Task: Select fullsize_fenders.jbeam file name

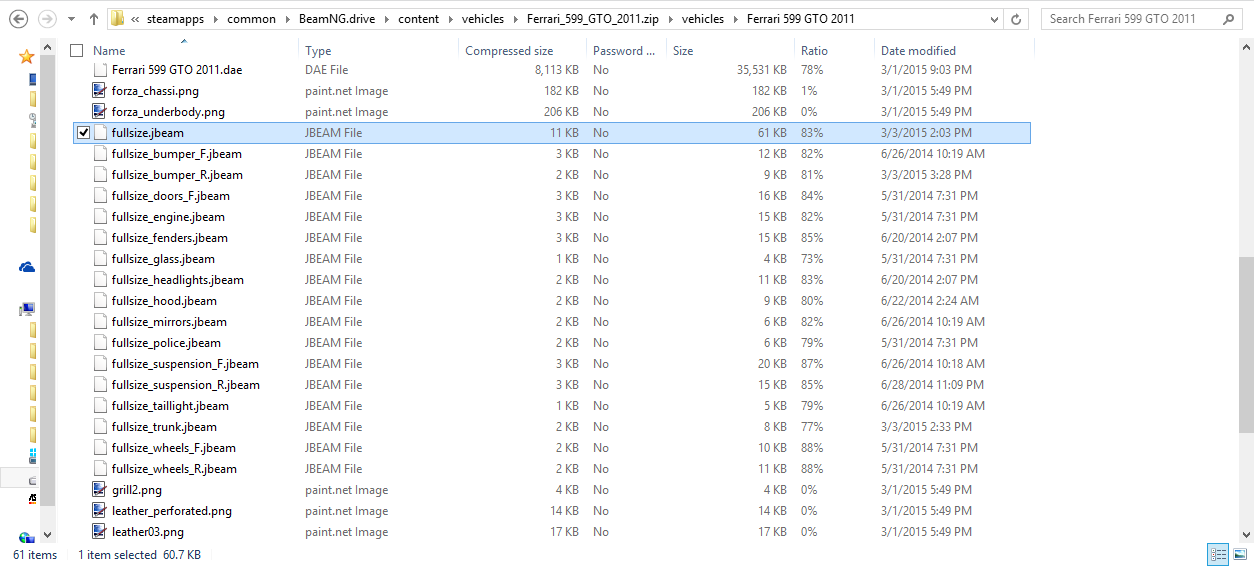Action: point(170,238)
